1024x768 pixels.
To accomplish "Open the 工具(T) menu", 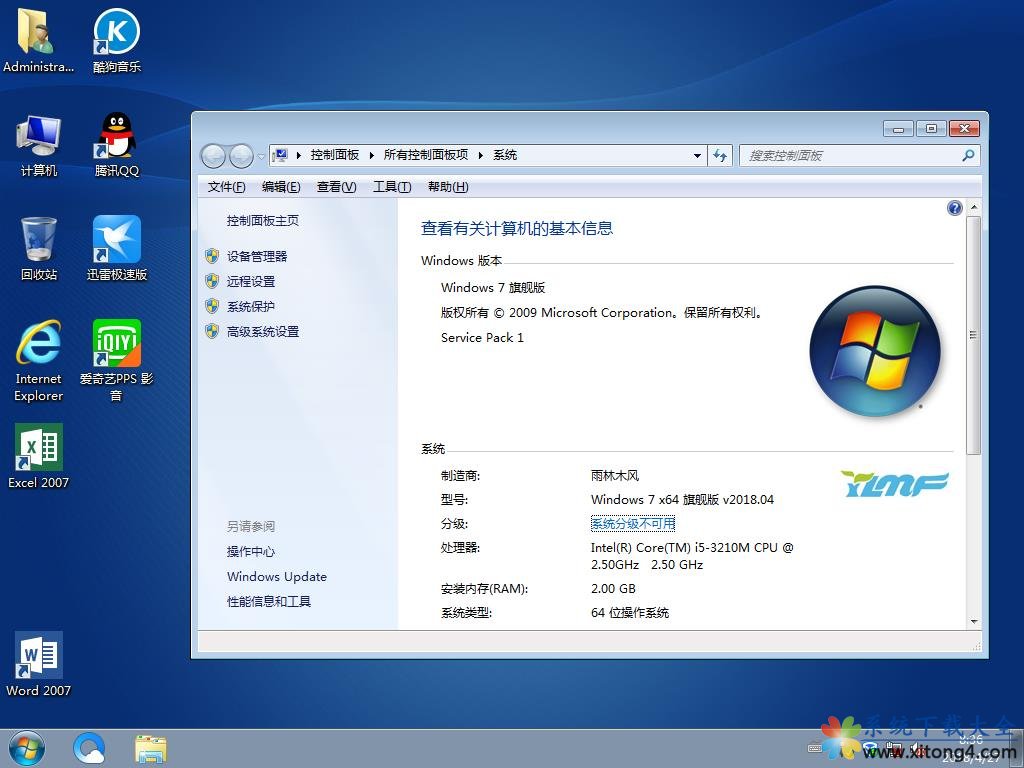I will (391, 187).
